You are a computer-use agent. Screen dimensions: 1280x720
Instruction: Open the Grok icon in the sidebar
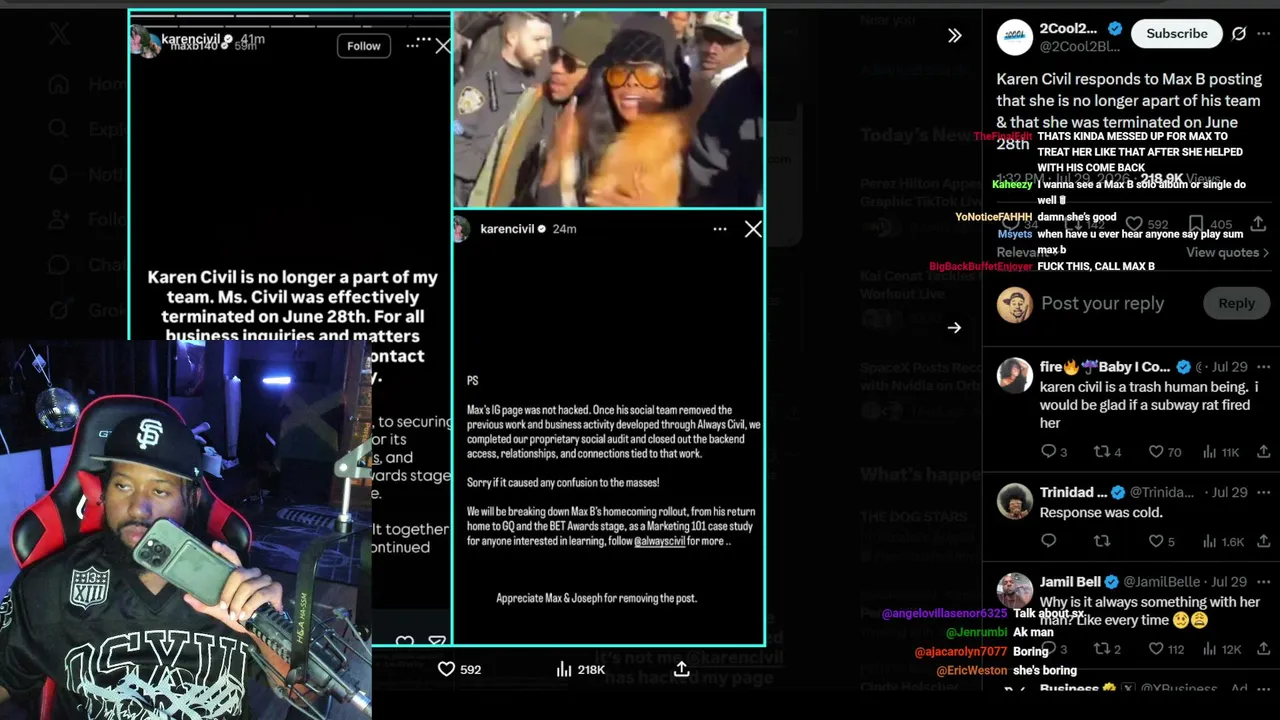pos(59,309)
